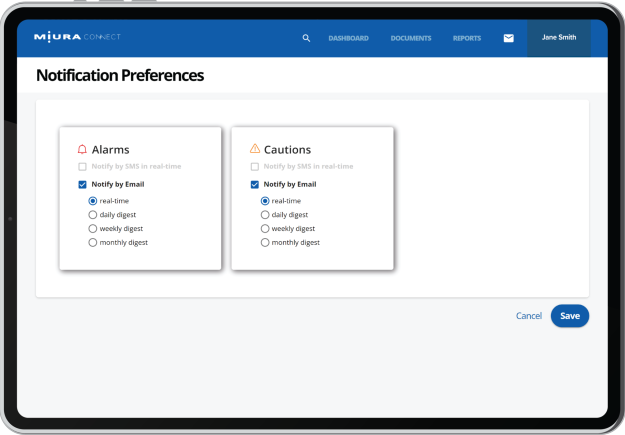
Task: Uncheck Notify by Email under Alarms
Action: (83, 185)
